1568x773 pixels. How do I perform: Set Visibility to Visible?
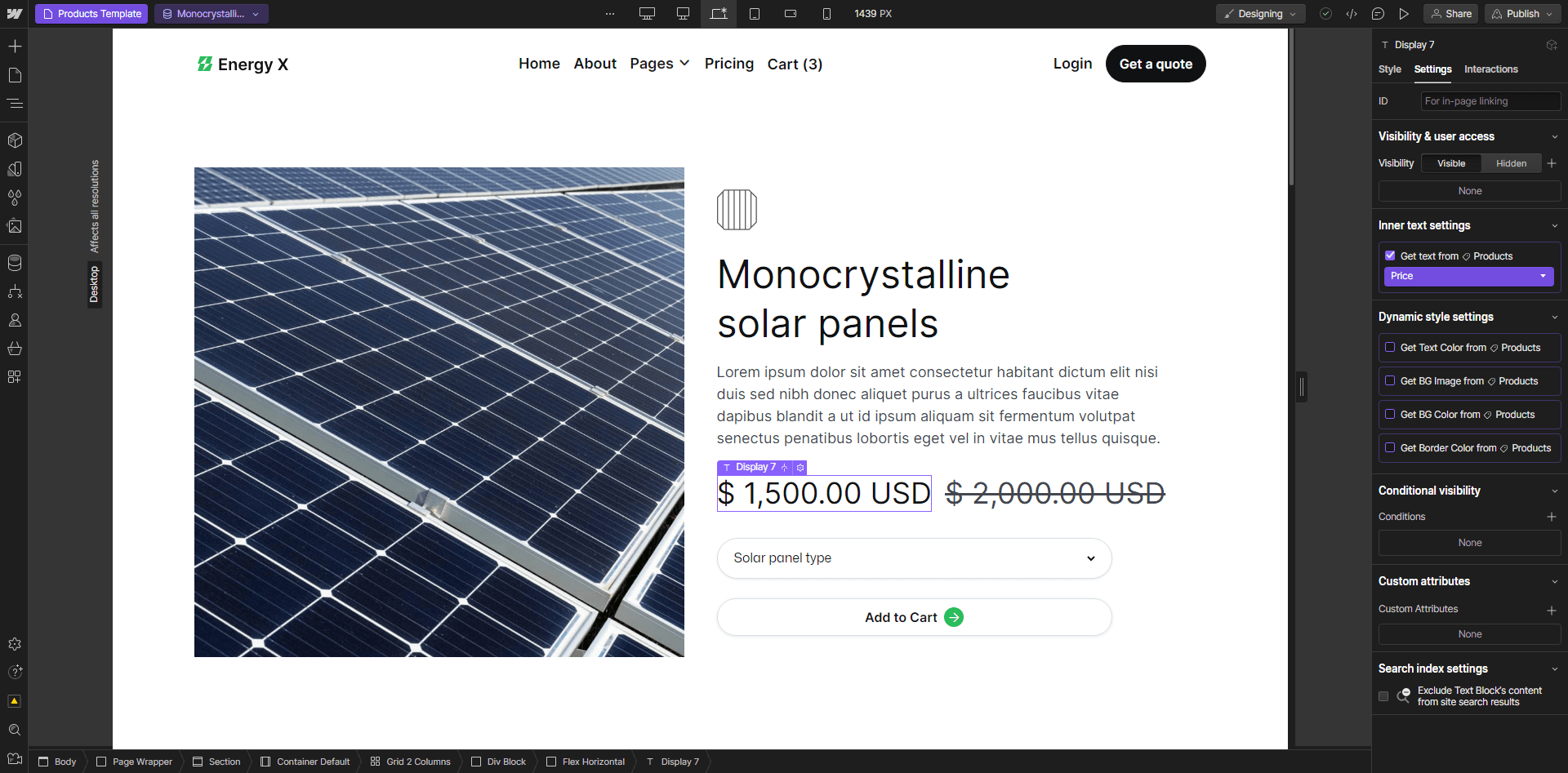tap(1451, 163)
